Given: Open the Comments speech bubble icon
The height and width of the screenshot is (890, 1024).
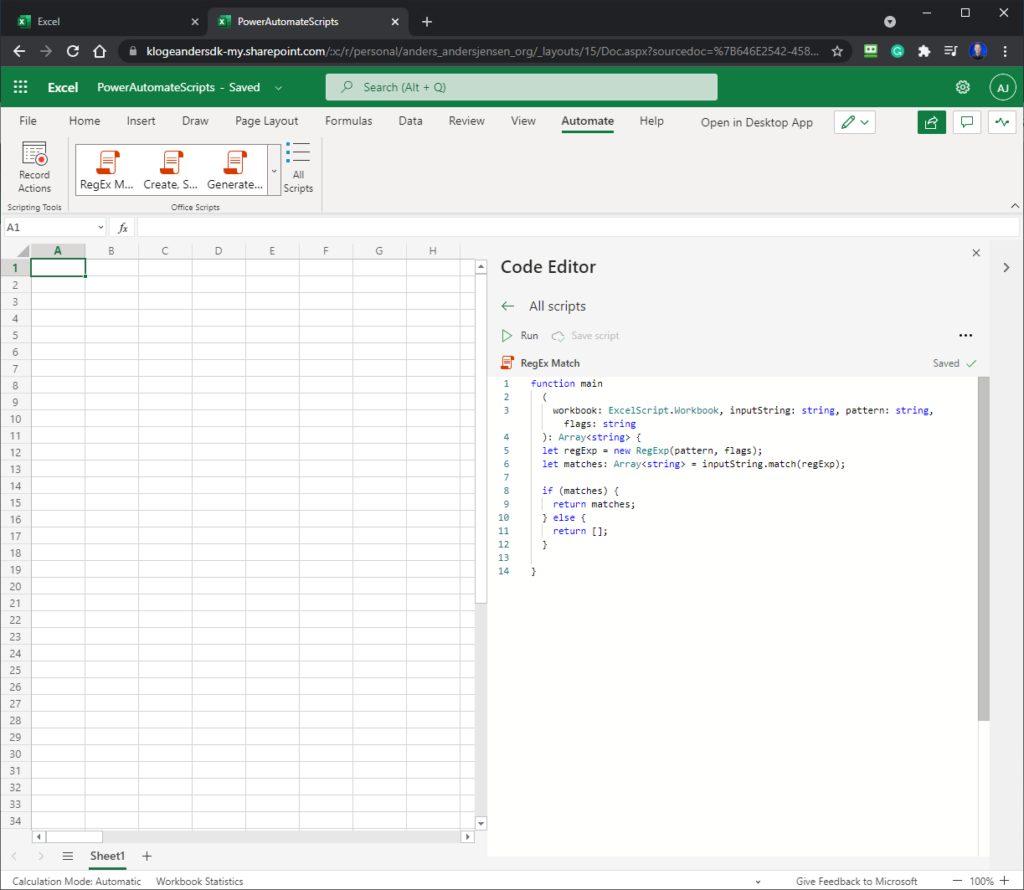Looking at the screenshot, I should tap(967, 122).
